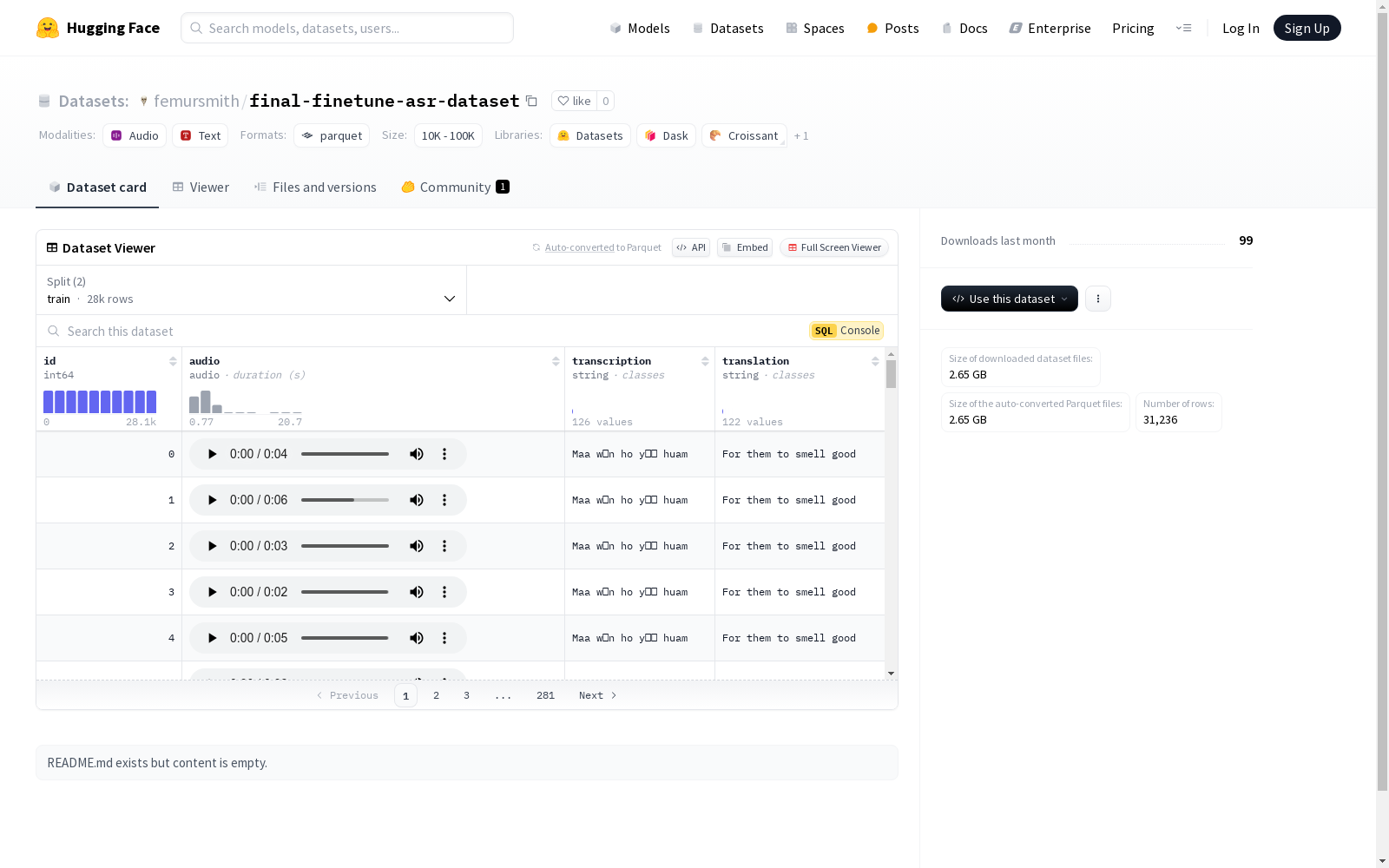Seek the row 2 audio progress slider
The width and height of the screenshot is (1389, 868).
[x=346, y=546]
